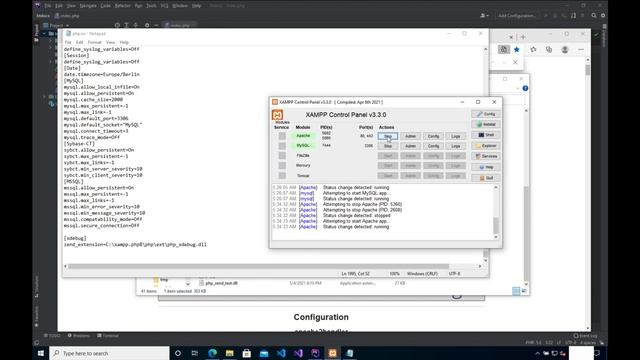Open Mail app from taskbar
The image size is (640, 360).
tap(264, 353)
